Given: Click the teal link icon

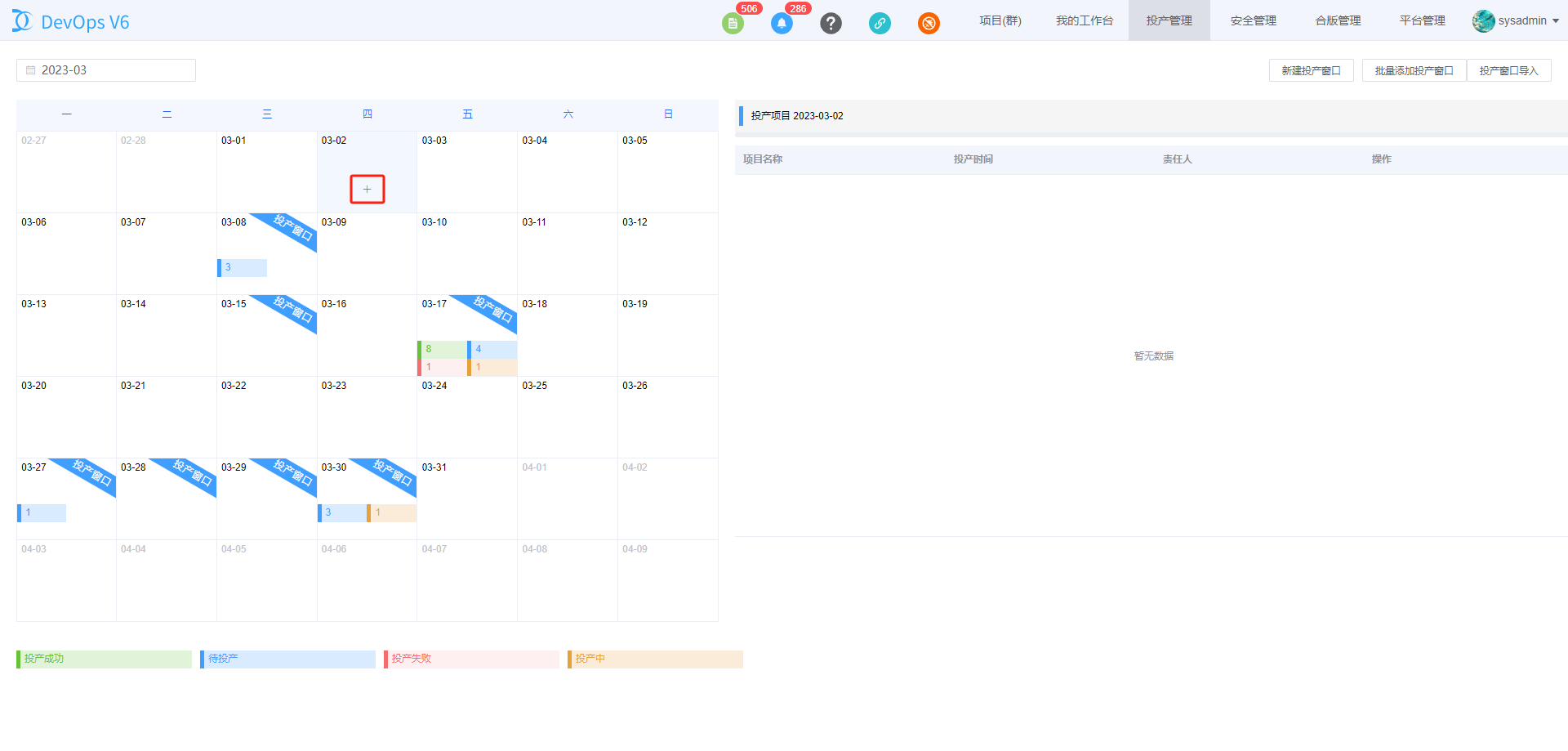Looking at the screenshot, I should (880, 23).
